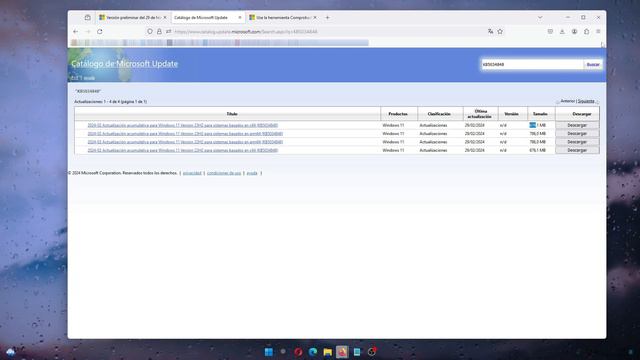Click the 676,1 MB size cell
Screen dimensions: 640x360
click(538, 150)
